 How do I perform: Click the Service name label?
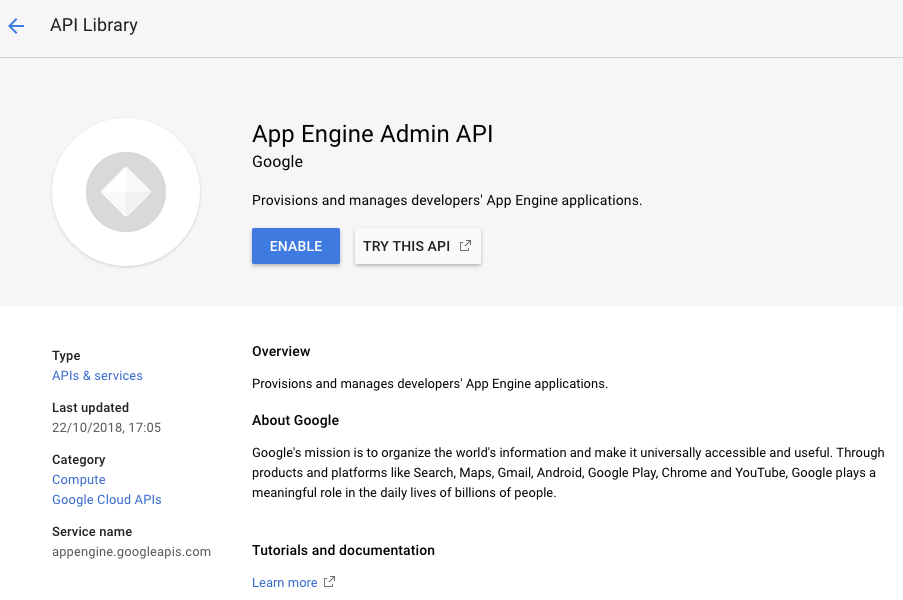click(92, 531)
